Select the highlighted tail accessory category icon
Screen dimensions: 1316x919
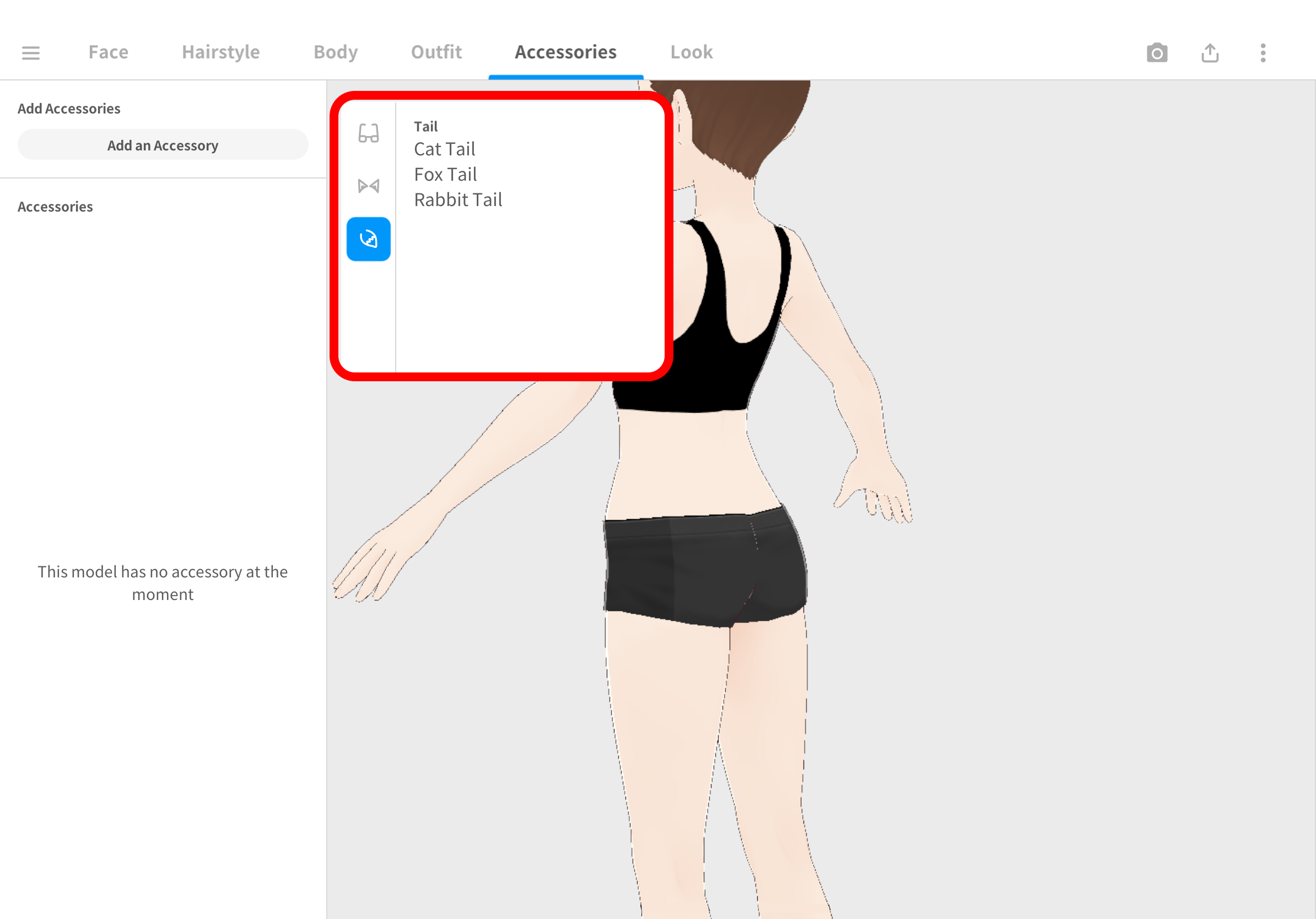point(369,239)
